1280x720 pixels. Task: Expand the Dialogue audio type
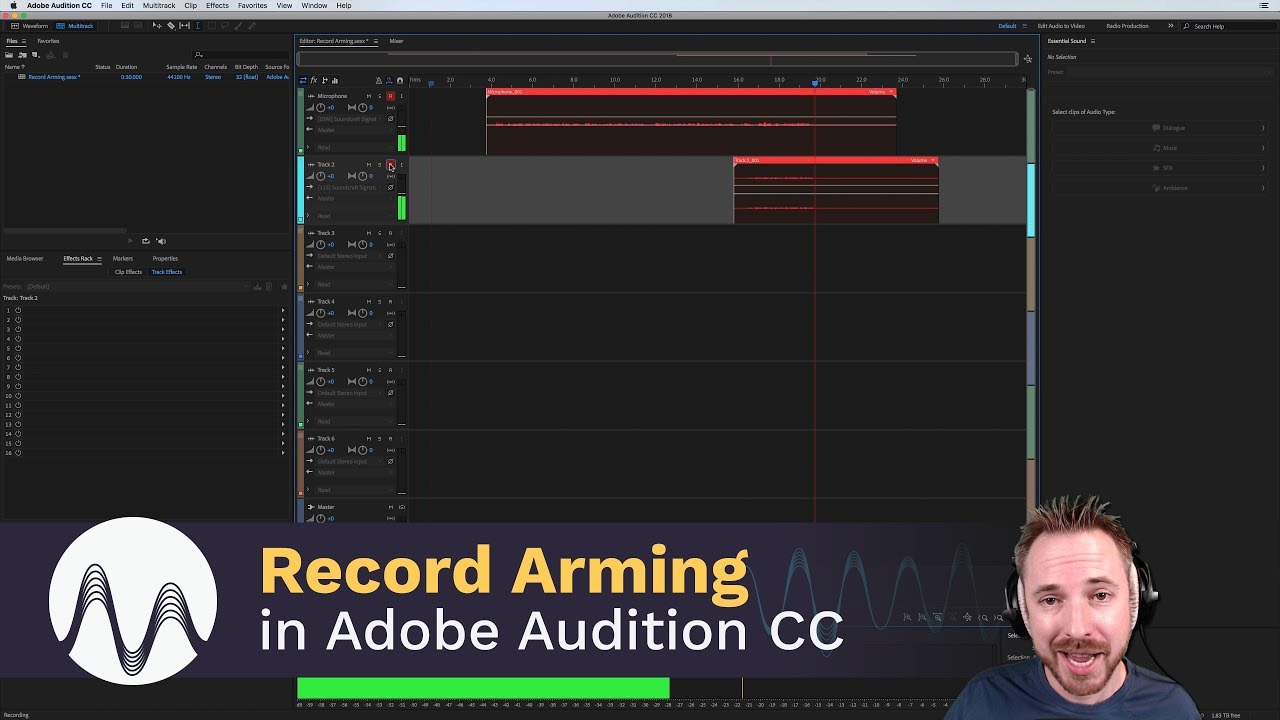point(1265,128)
